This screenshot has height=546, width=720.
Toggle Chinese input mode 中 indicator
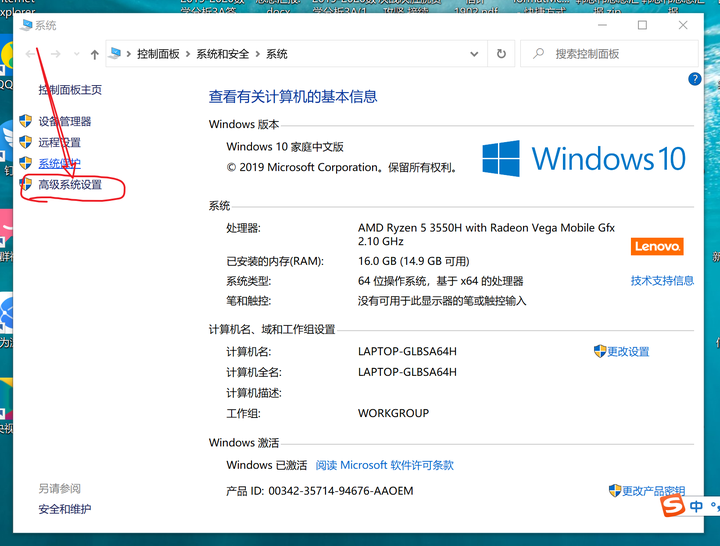tap(696, 506)
